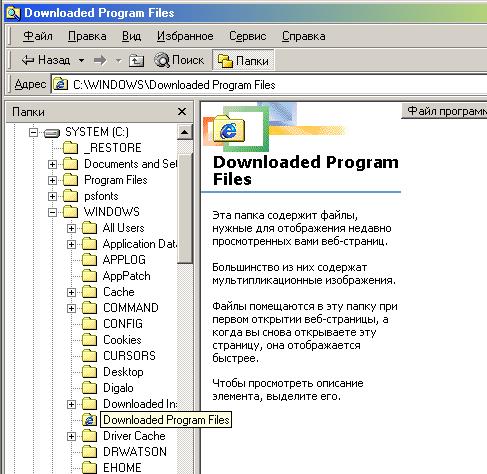Toggle the Папки folders pane button
Viewport: 487px width, 474px height.
(243, 60)
